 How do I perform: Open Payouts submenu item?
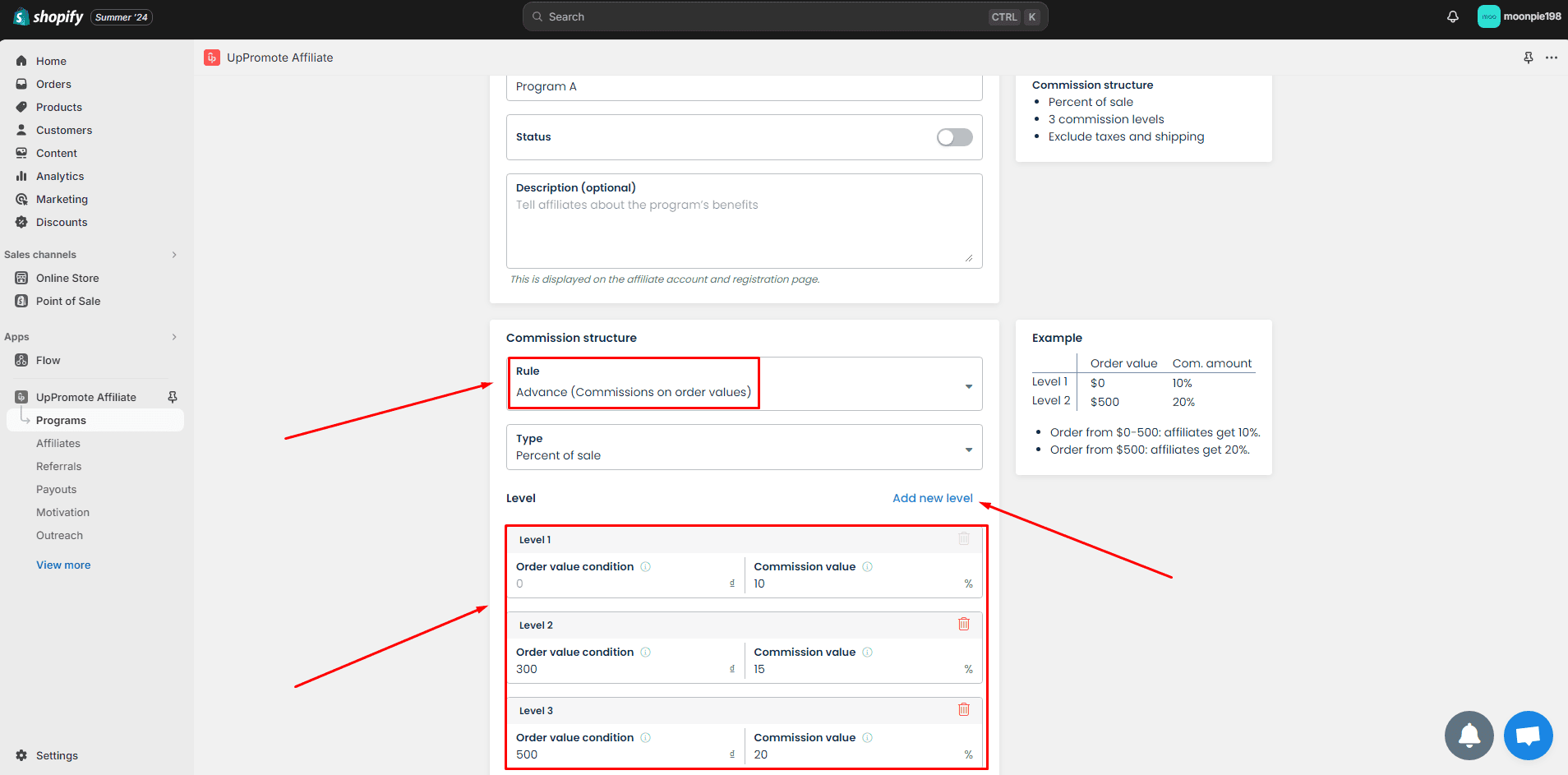57,489
